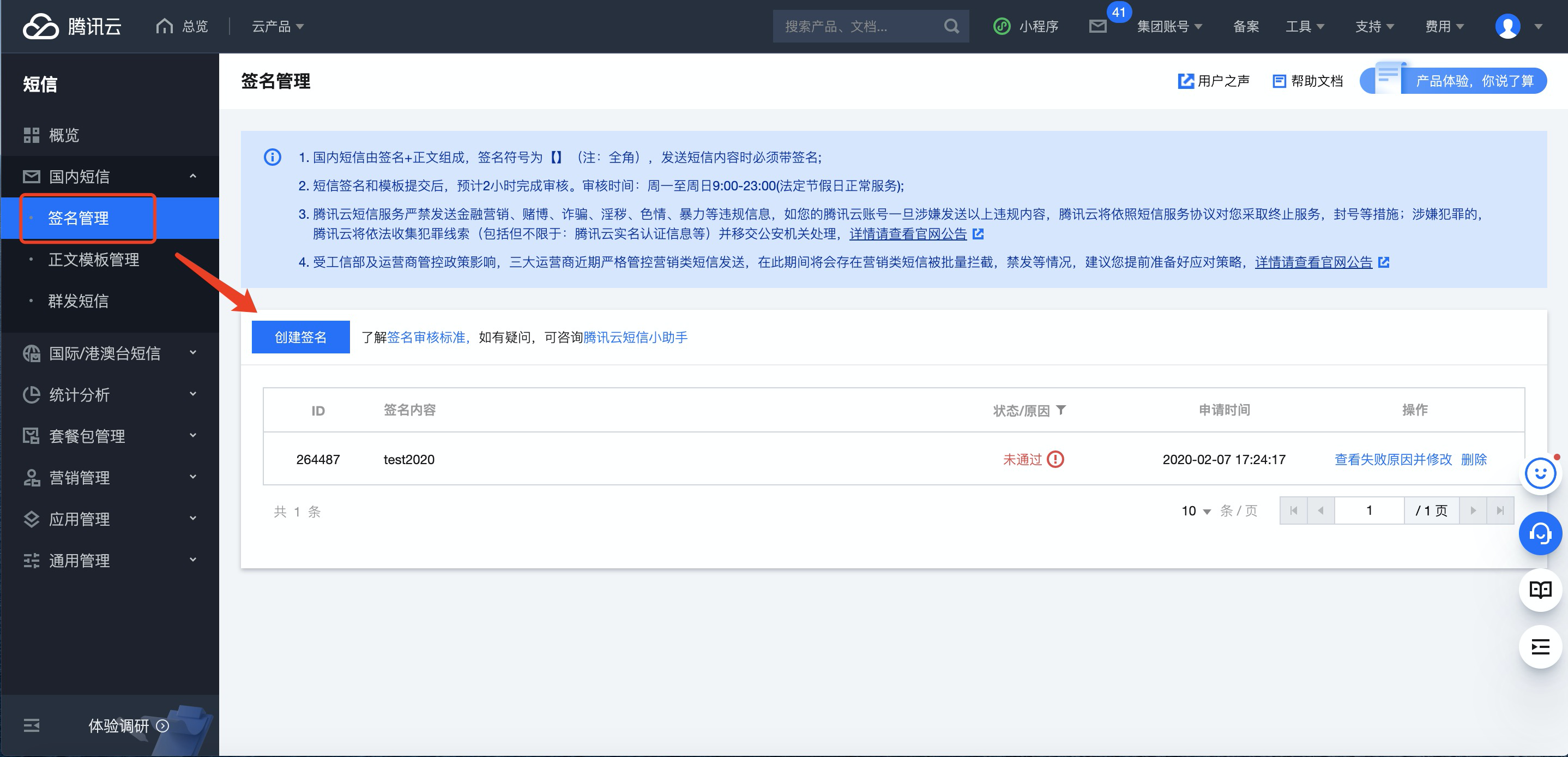Image resolution: width=1568 pixels, height=757 pixels.
Task: Click the info icon in notice banner
Action: [272, 157]
